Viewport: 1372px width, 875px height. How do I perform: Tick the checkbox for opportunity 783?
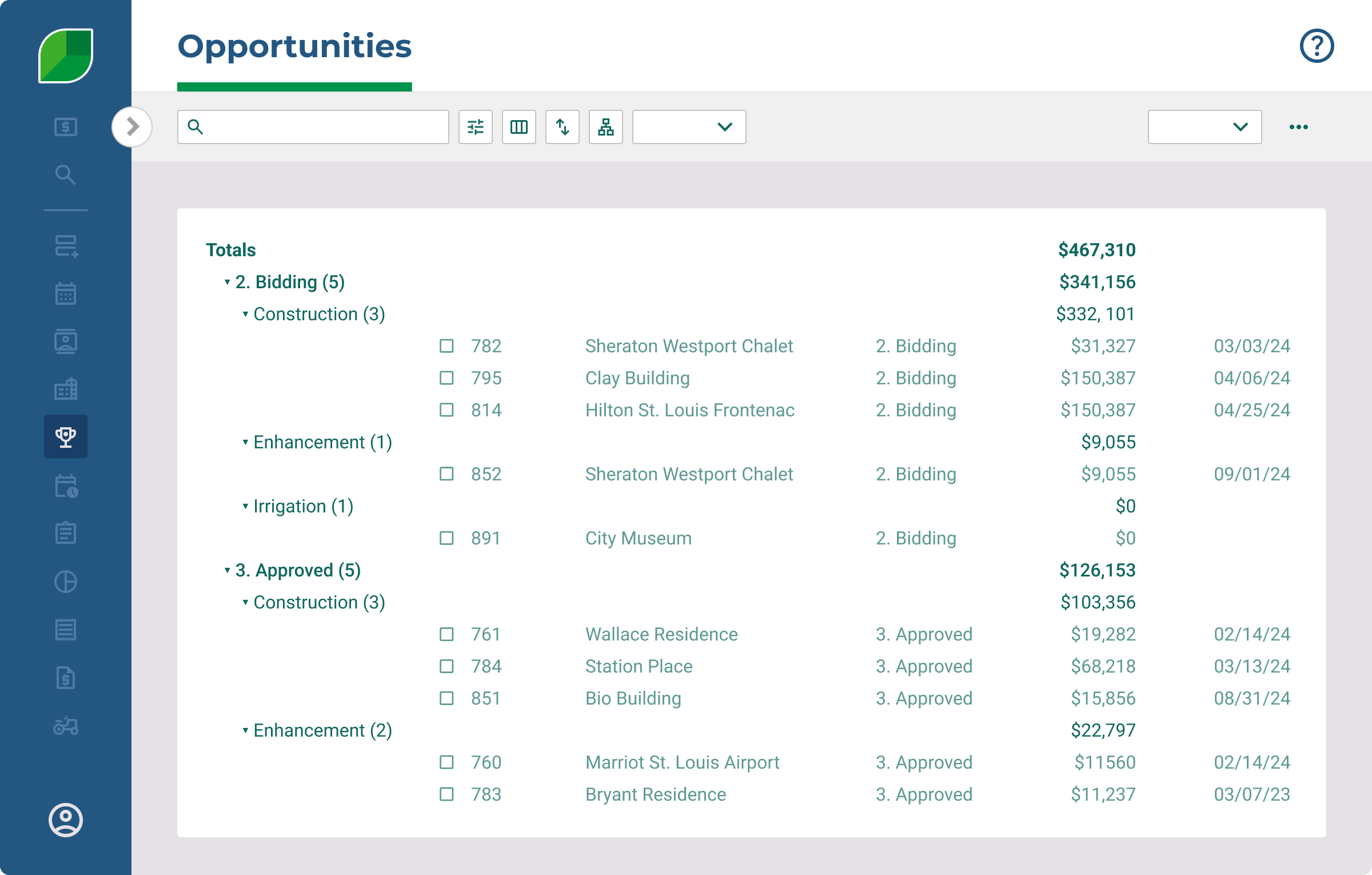click(x=446, y=794)
